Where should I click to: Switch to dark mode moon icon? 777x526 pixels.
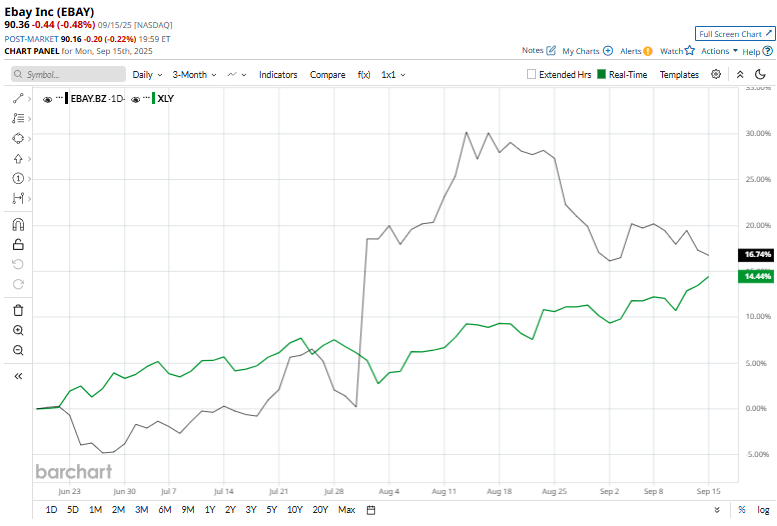760,74
